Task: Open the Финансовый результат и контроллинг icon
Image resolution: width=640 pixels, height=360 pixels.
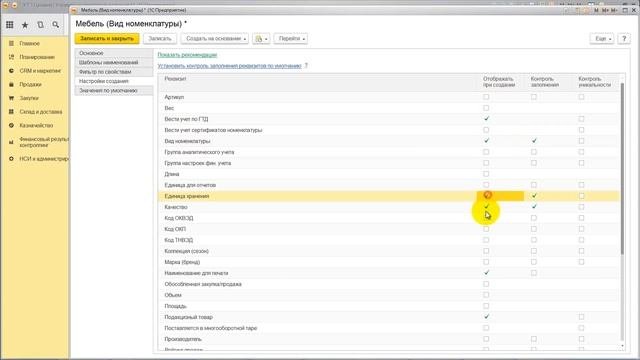Action: click(x=11, y=142)
